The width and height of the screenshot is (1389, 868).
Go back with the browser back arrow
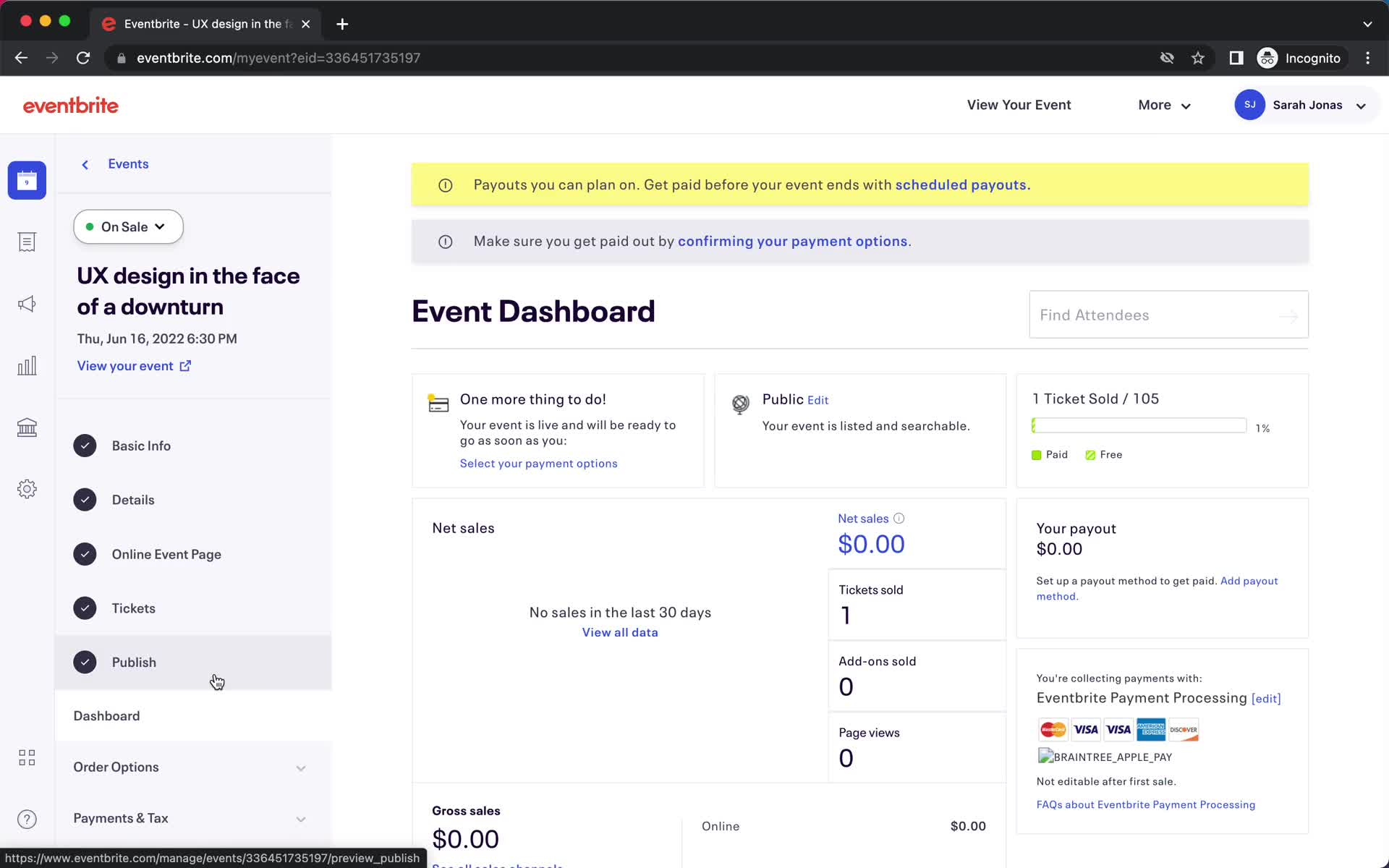(21, 58)
